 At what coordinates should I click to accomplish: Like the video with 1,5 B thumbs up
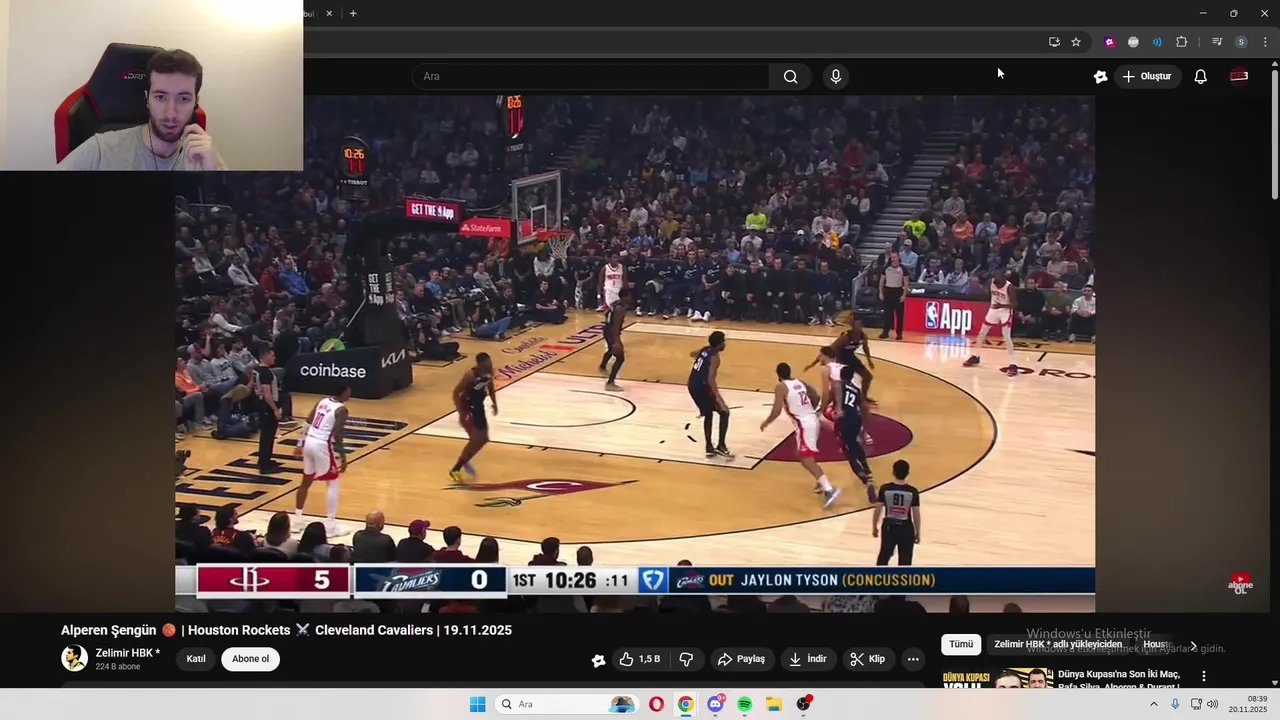click(640, 659)
